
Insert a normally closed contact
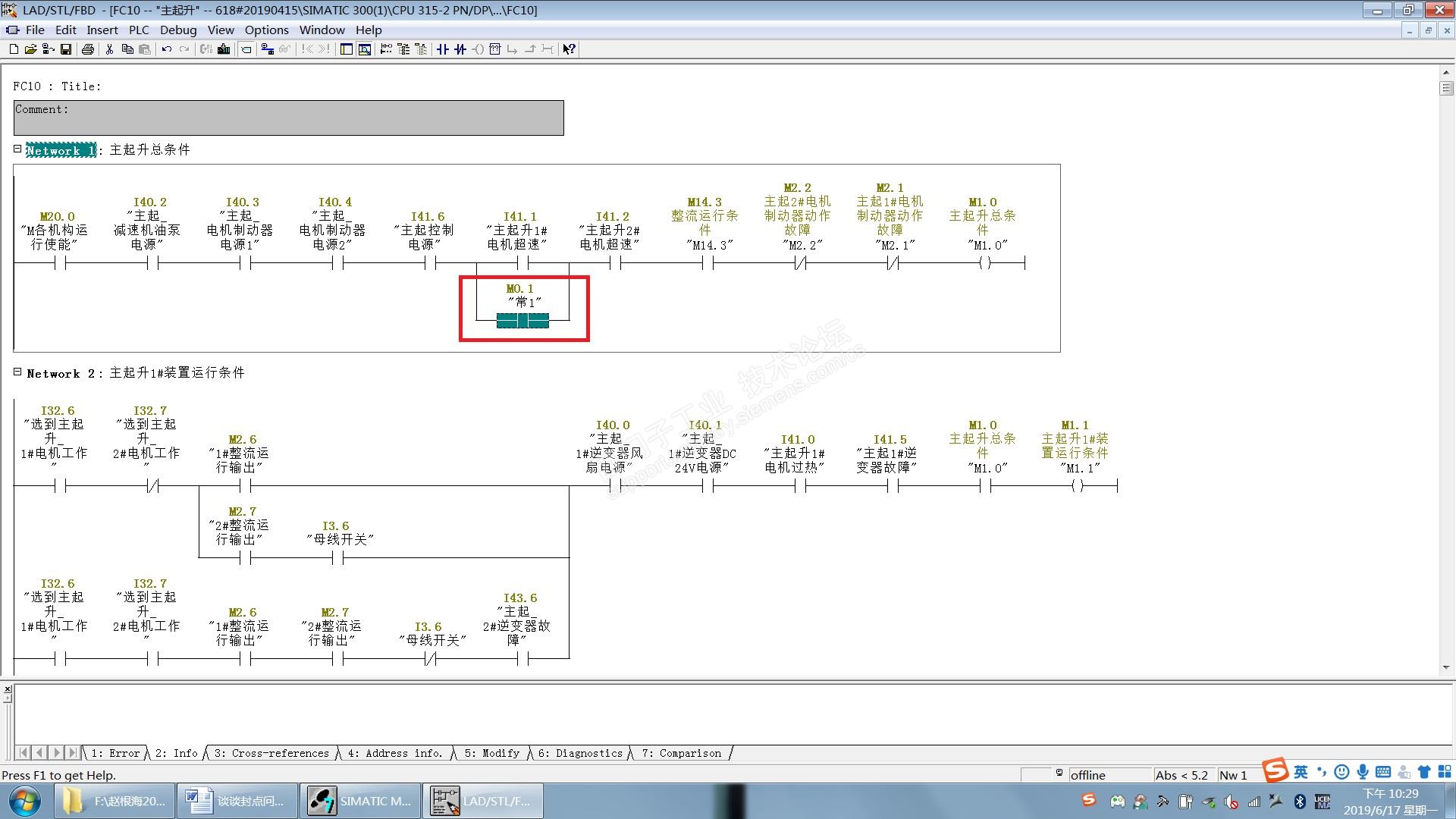point(460,49)
